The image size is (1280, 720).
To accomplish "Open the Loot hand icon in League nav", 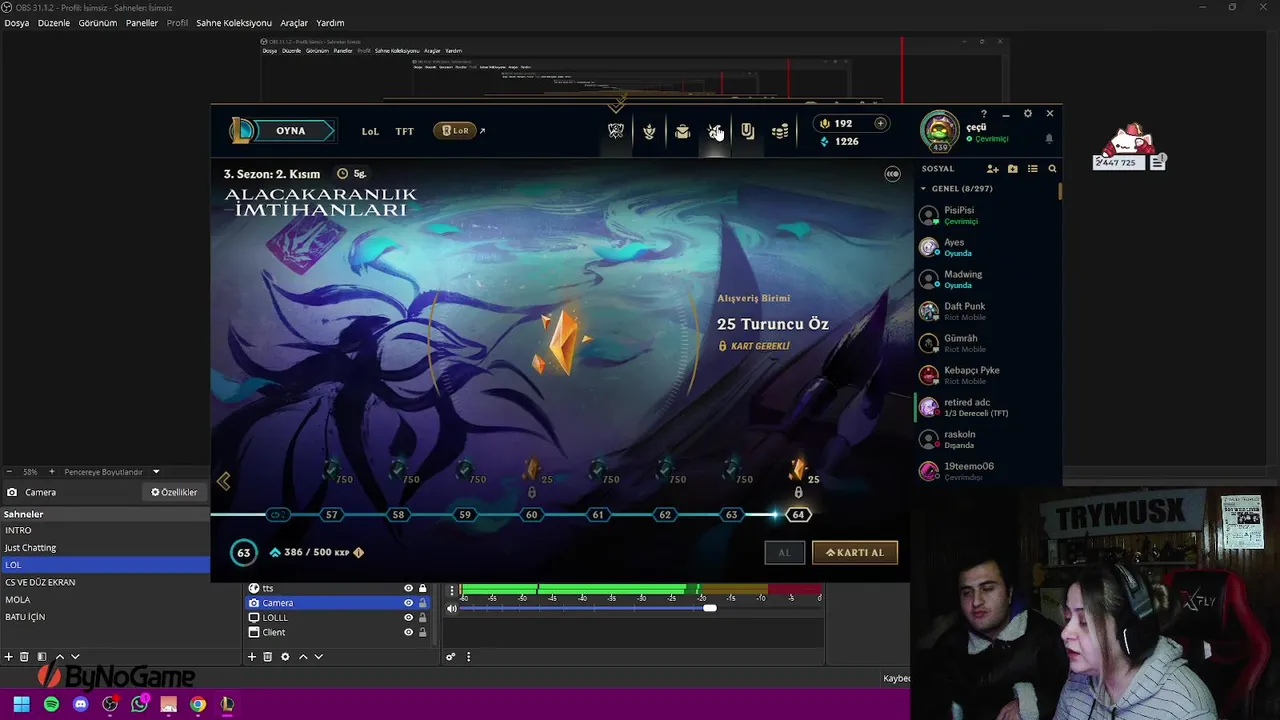I will 715,131.
